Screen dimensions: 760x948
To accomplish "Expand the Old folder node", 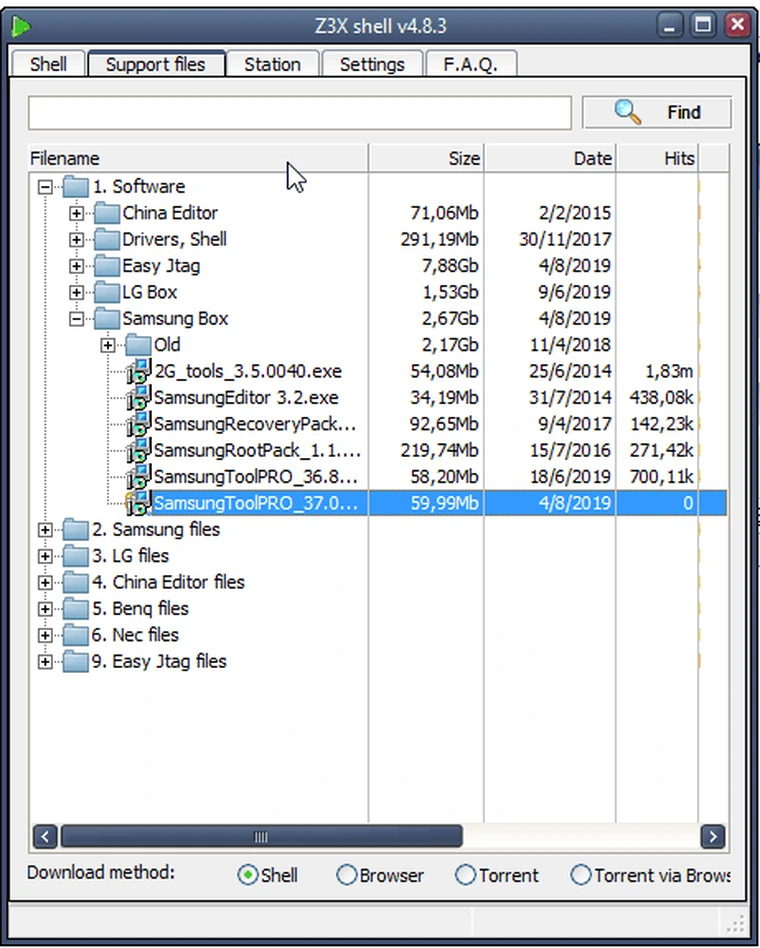I will (108, 345).
